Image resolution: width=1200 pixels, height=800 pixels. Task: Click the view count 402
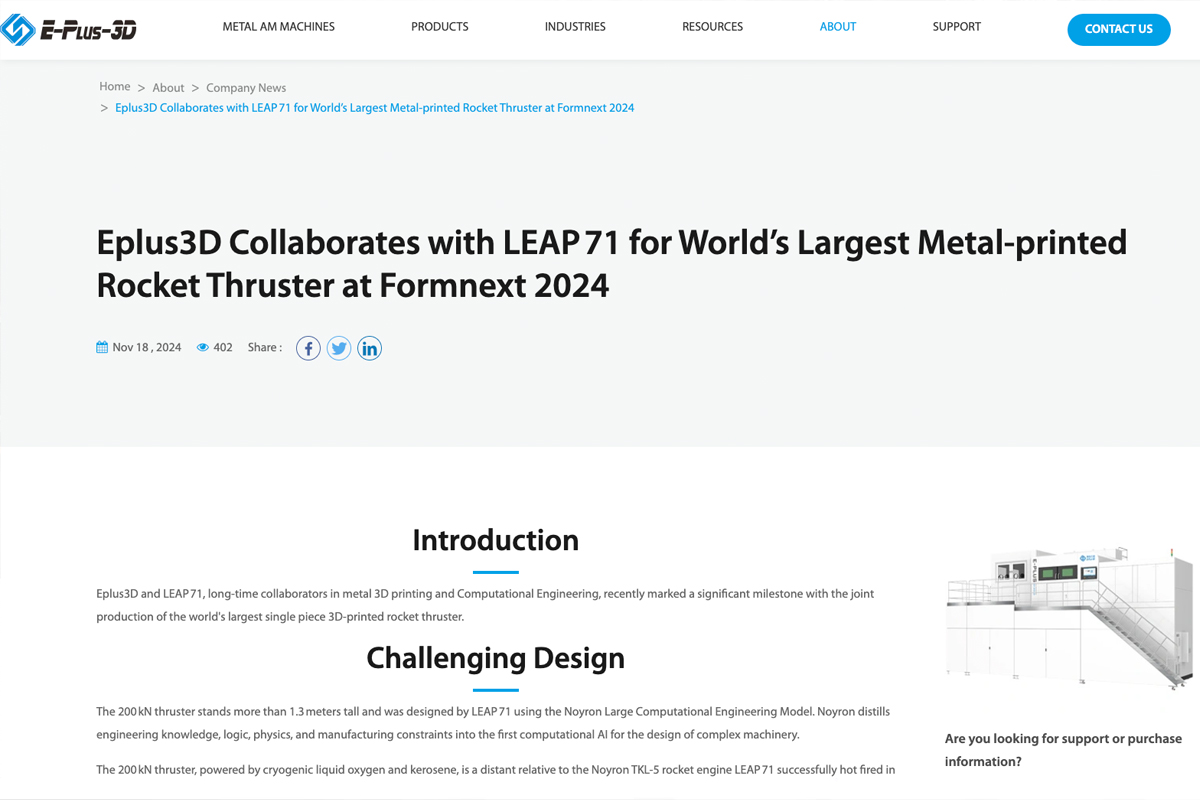[x=223, y=348]
